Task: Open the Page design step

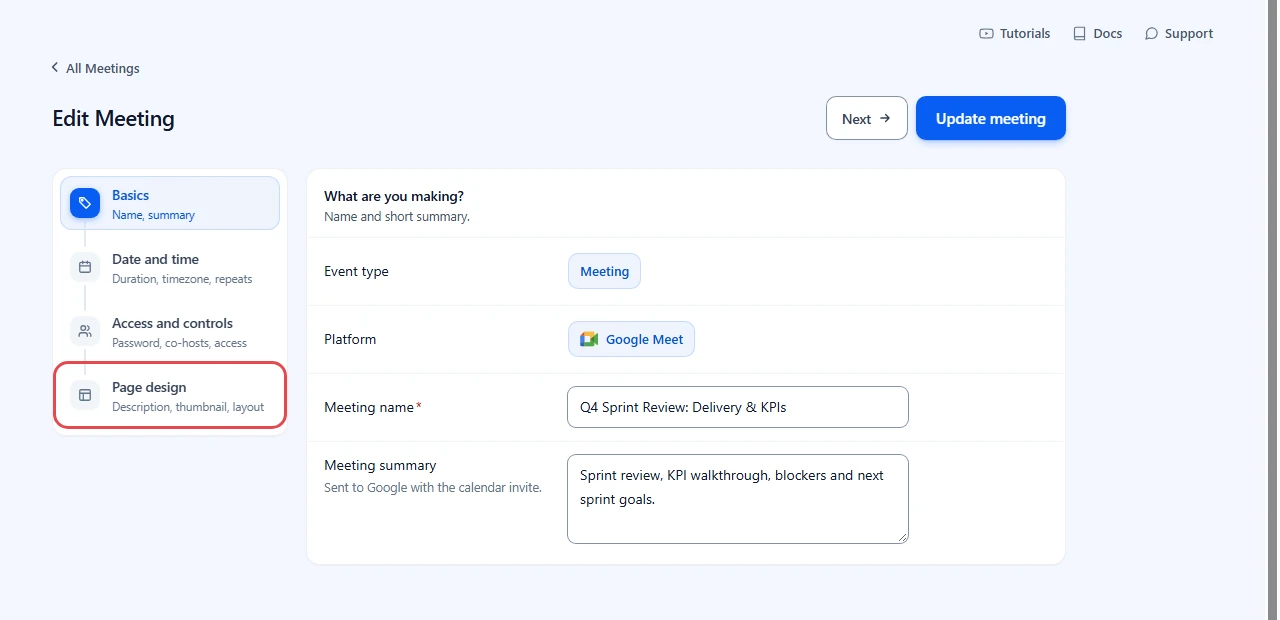Action: [x=170, y=395]
